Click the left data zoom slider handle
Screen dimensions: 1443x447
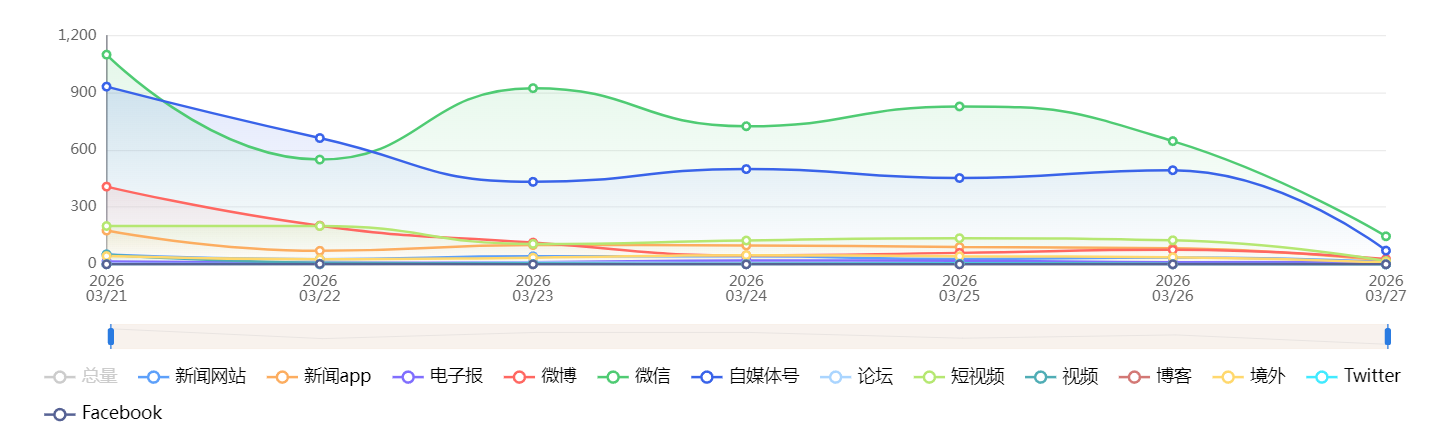pyautogui.click(x=111, y=337)
